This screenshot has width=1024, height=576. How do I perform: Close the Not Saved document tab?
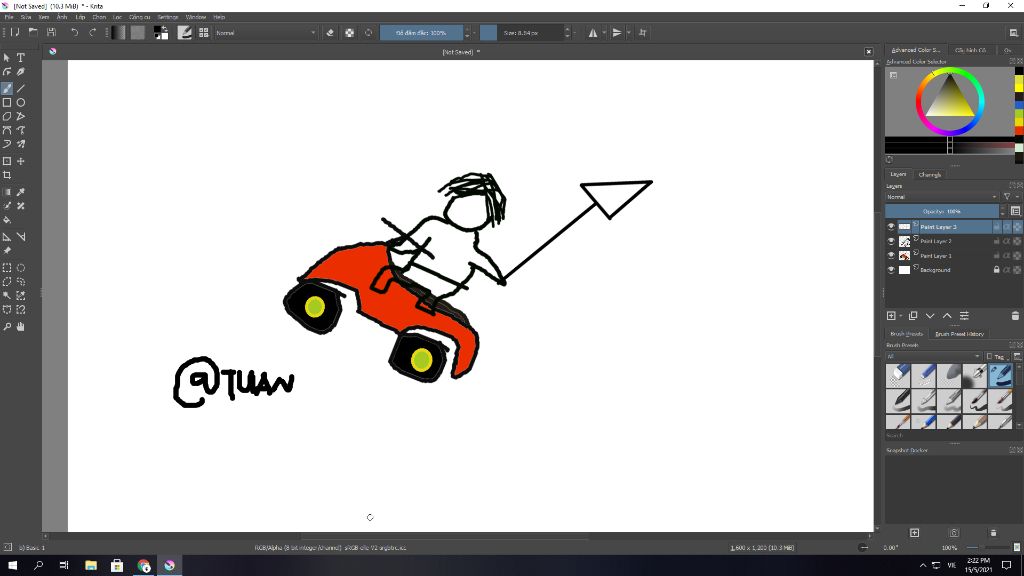[x=869, y=52]
